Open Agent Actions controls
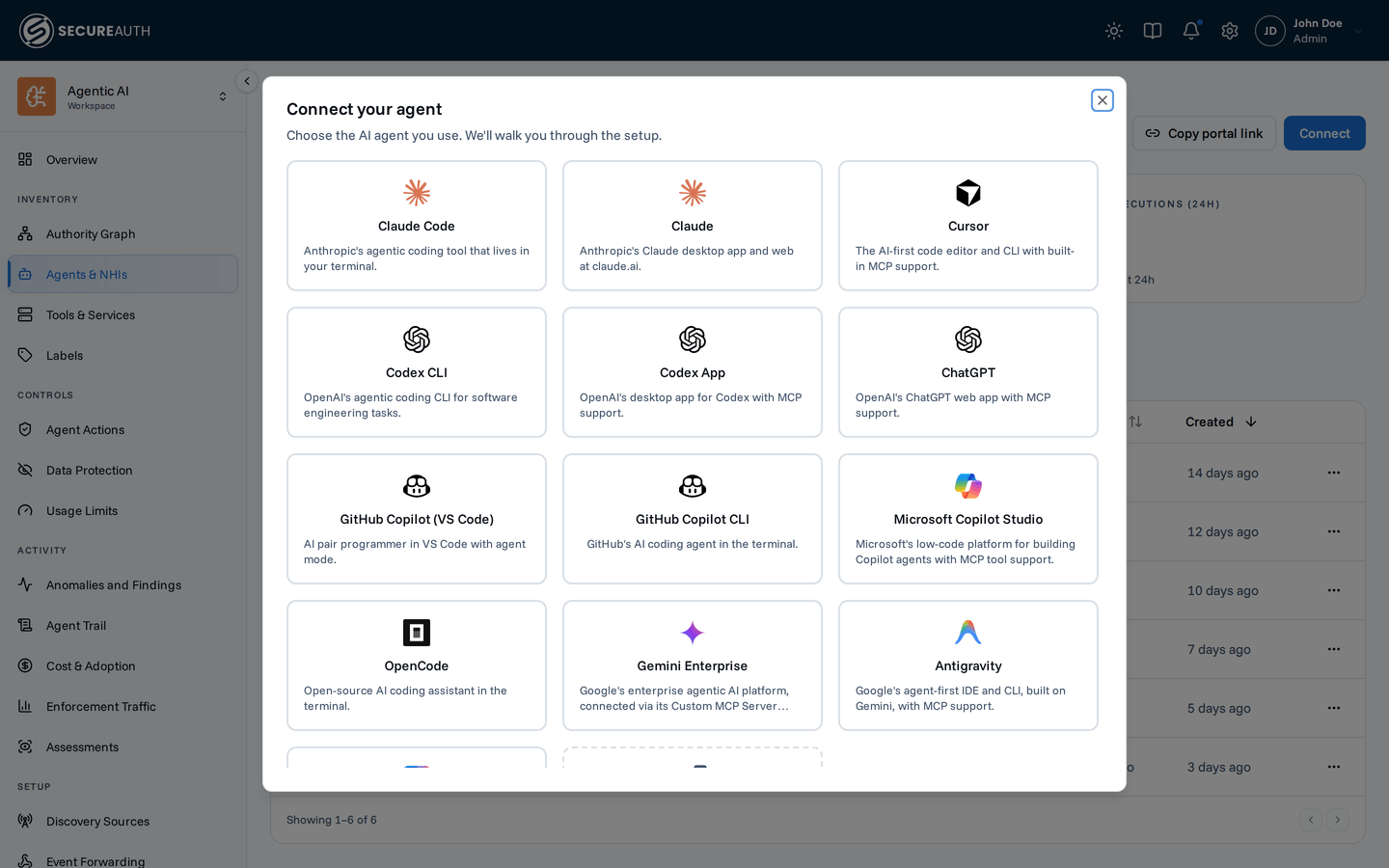Viewport: 1389px width, 868px height. pos(123,429)
